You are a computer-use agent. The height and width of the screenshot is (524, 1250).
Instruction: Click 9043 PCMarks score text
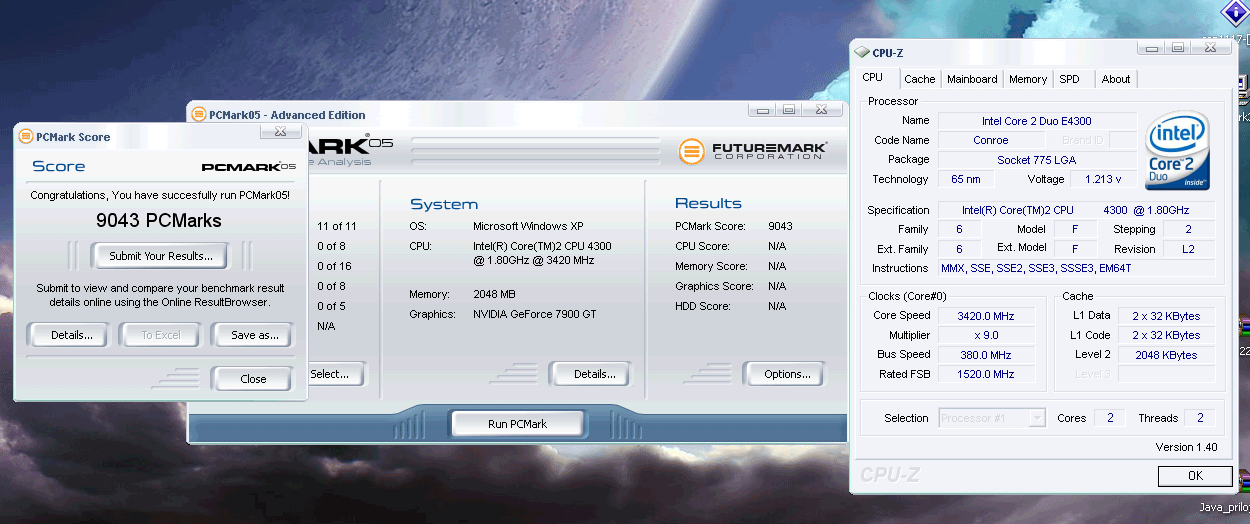[159, 220]
